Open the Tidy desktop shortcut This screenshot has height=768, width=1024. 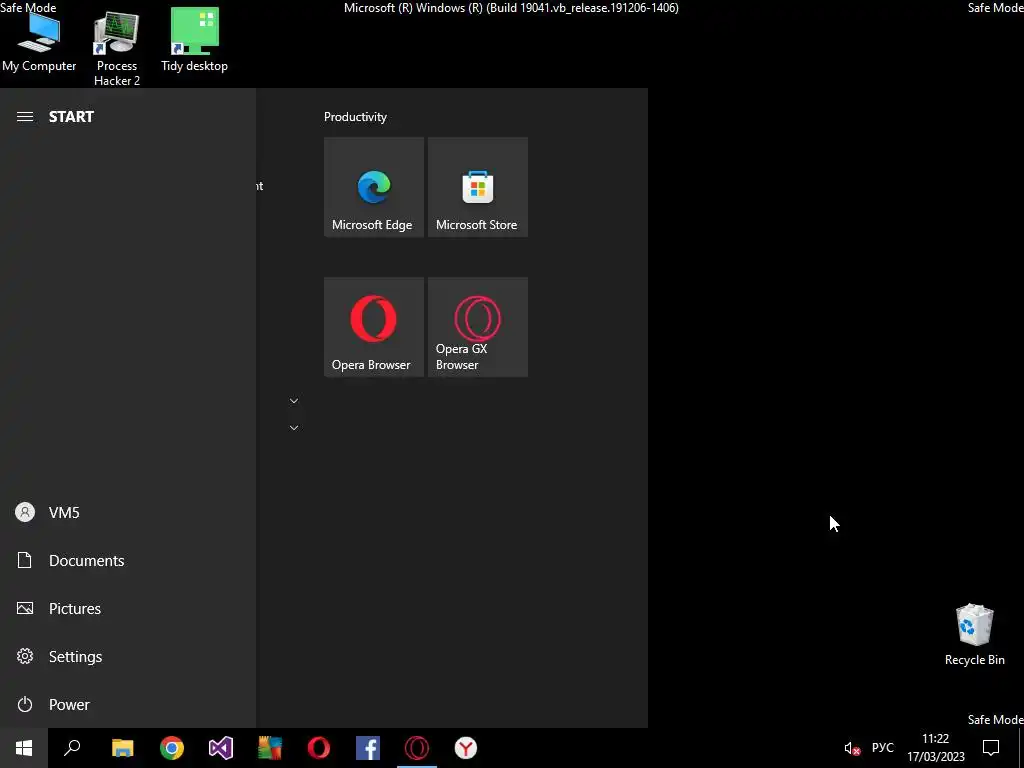[x=195, y=40]
